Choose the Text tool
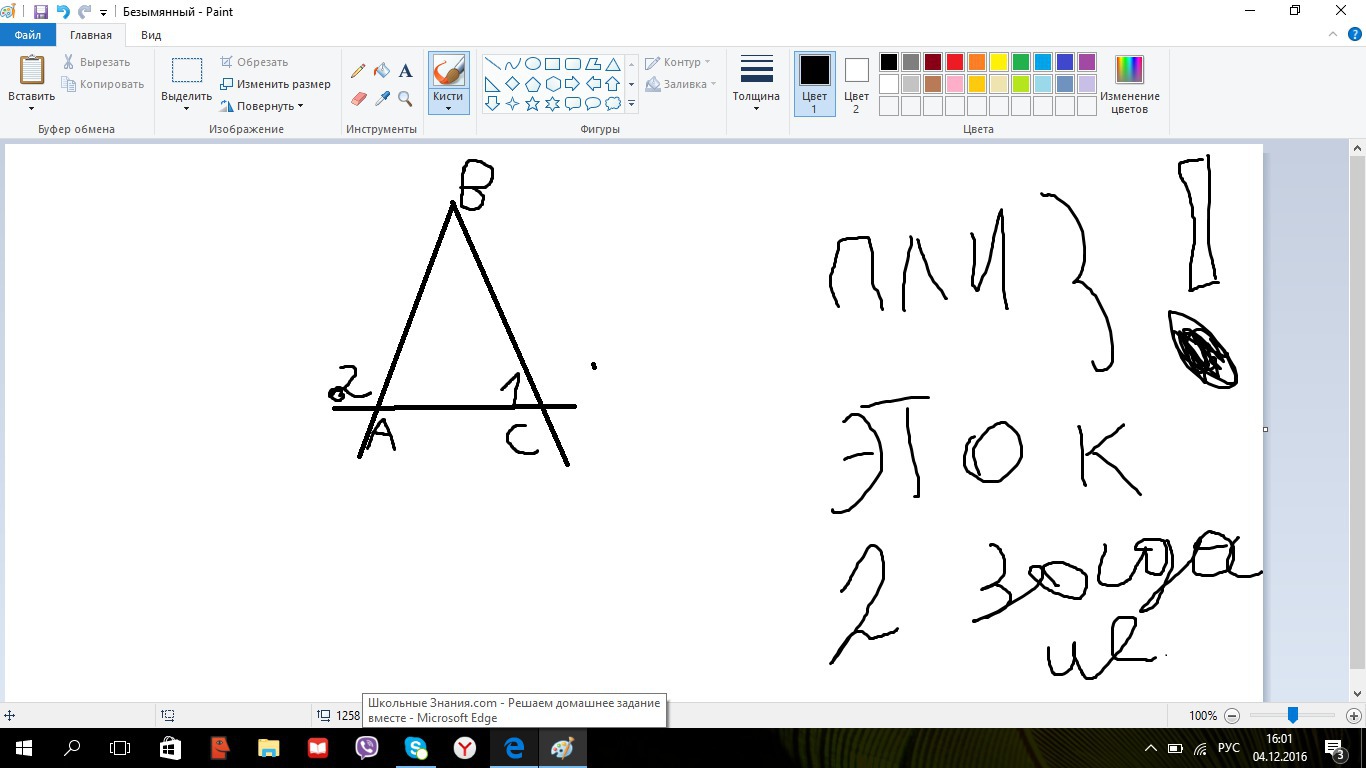The image size is (1366, 768). click(405, 71)
